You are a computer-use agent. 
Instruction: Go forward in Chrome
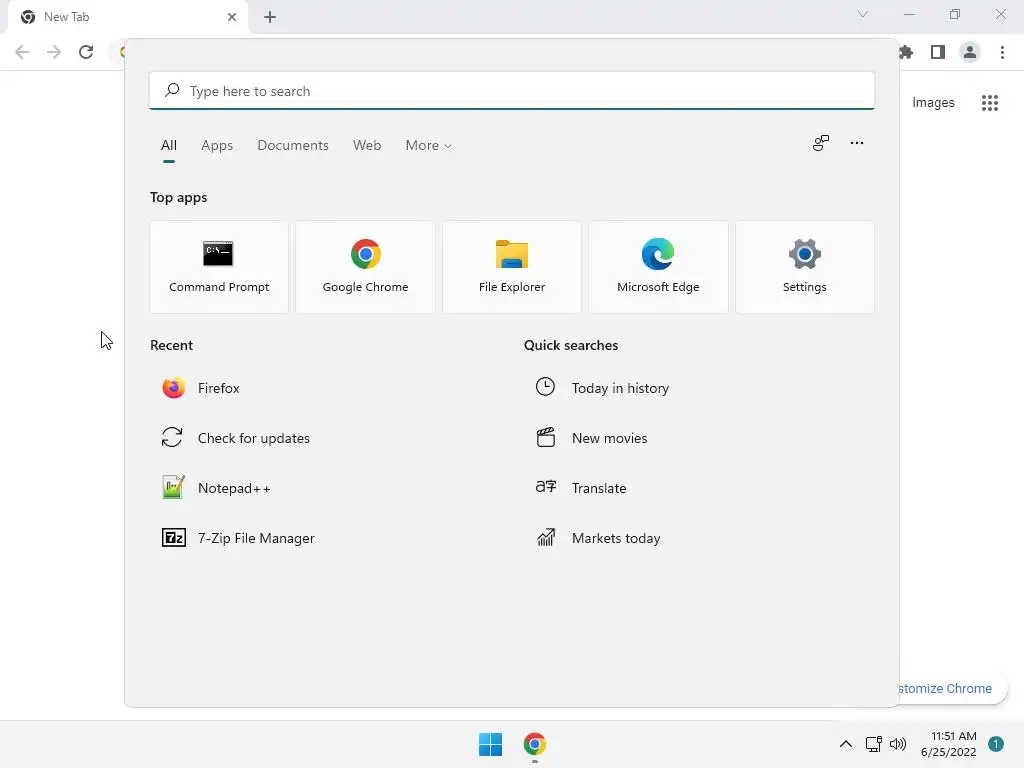tap(54, 52)
